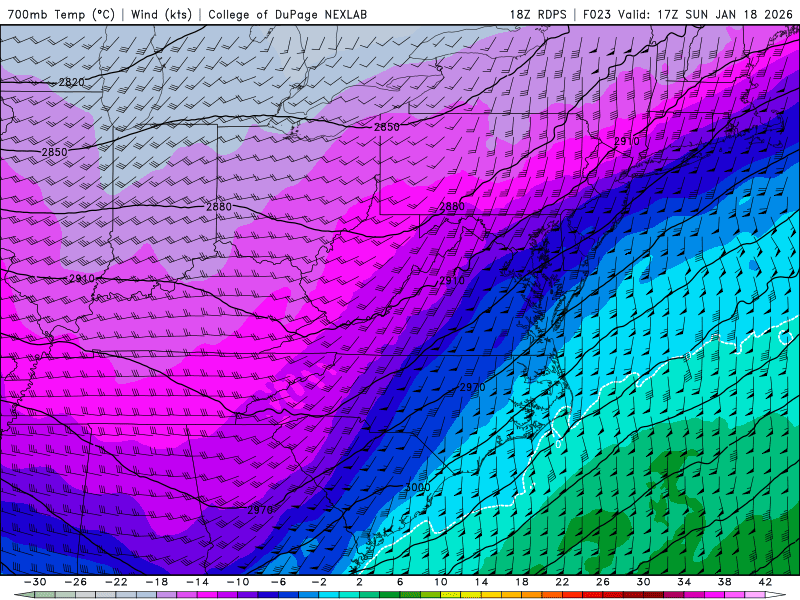Click the 2820 height contour label
Viewport: 800px width, 600px height.
point(71,82)
